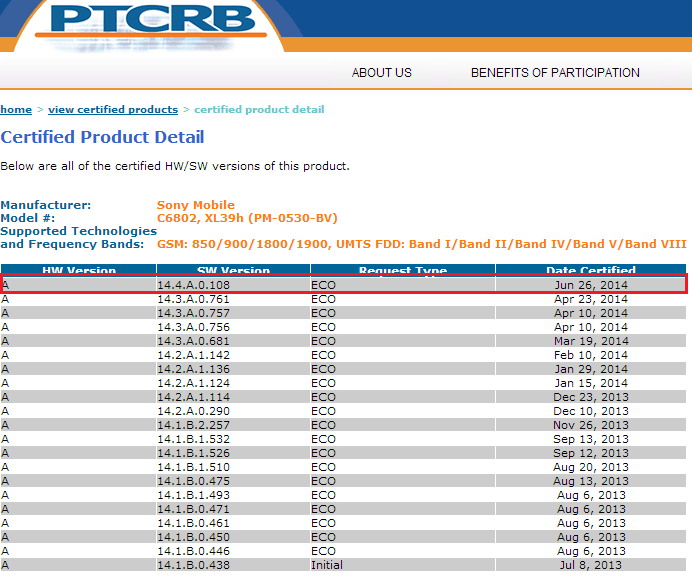This screenshot has height=578, width=692.
Task: Select date Dec 23, 2013 cell
Action: point(591,397)
